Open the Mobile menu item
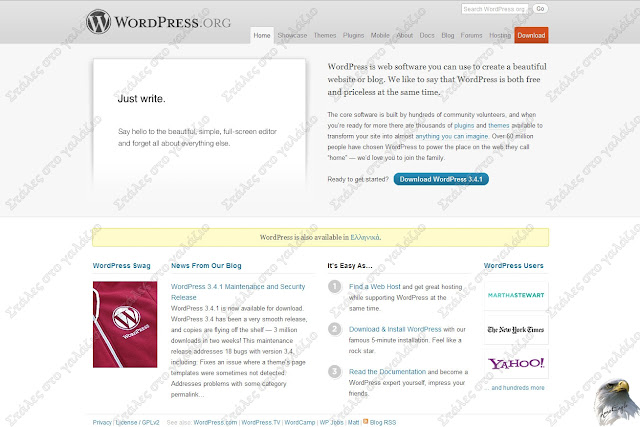640x427 pixels. pos(380,36)
